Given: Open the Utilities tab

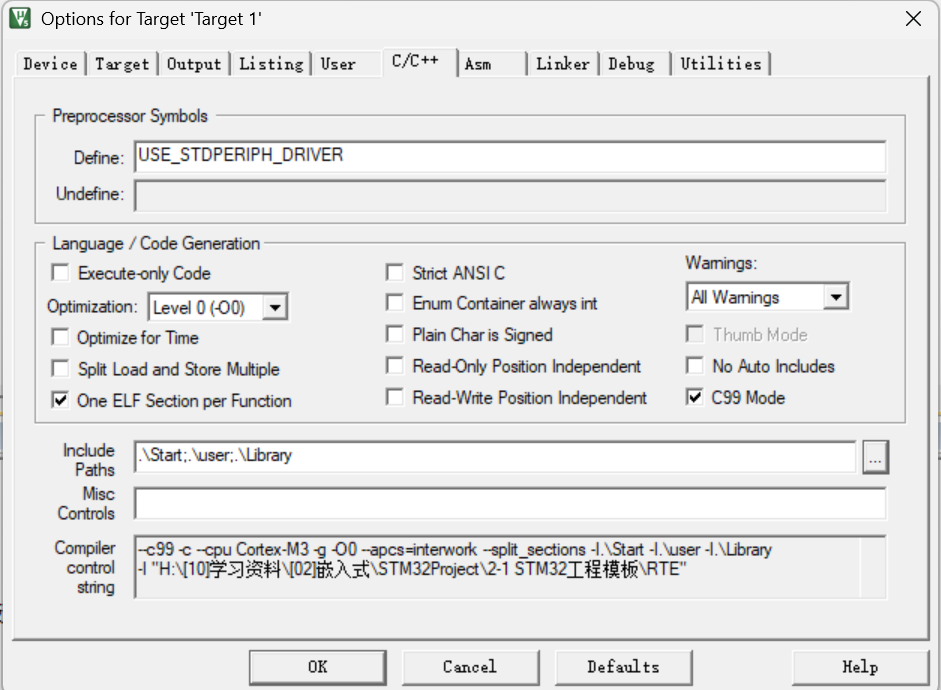Looking at the screenshot, I should 721,64.
